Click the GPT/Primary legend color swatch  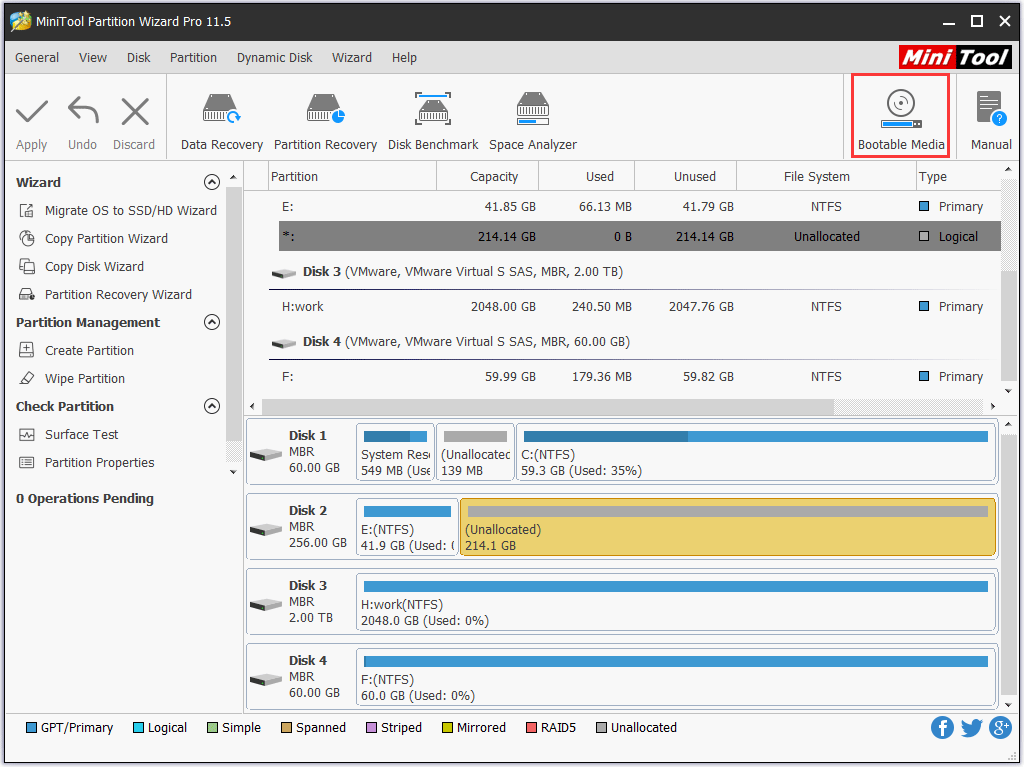point(31,728)
